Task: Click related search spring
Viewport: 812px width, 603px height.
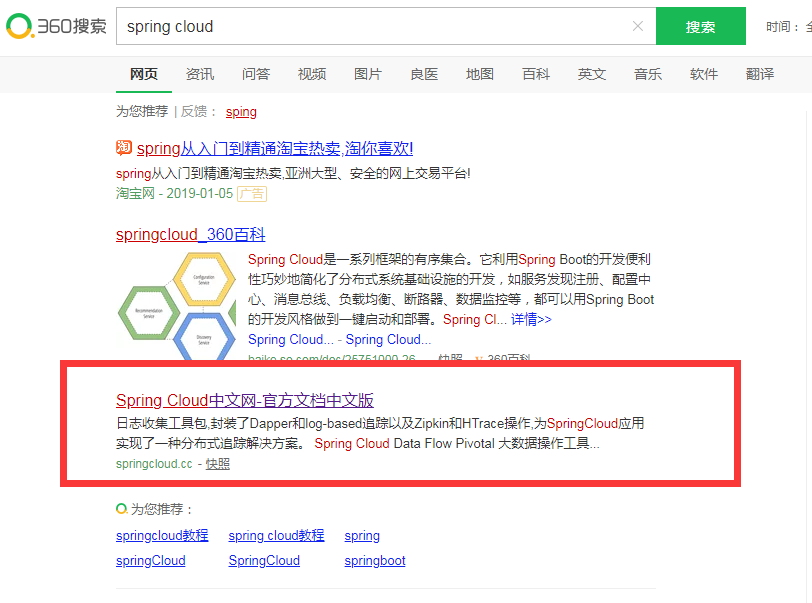Action: coord(362,536)
